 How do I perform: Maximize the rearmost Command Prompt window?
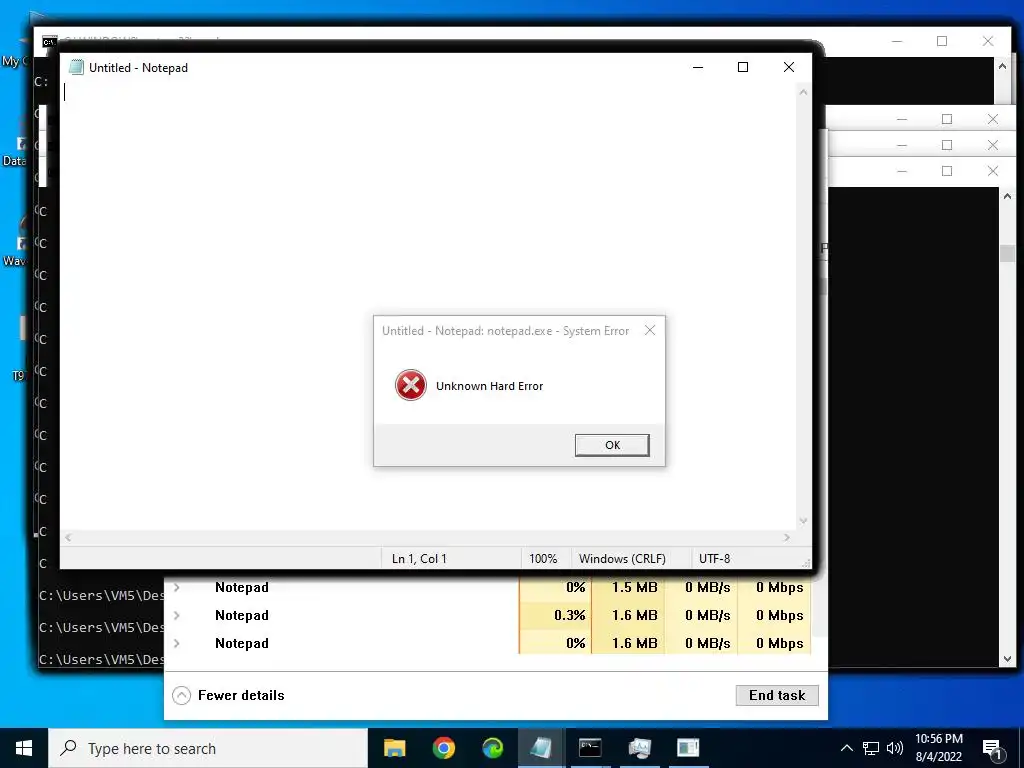click(x=942, y=41)
